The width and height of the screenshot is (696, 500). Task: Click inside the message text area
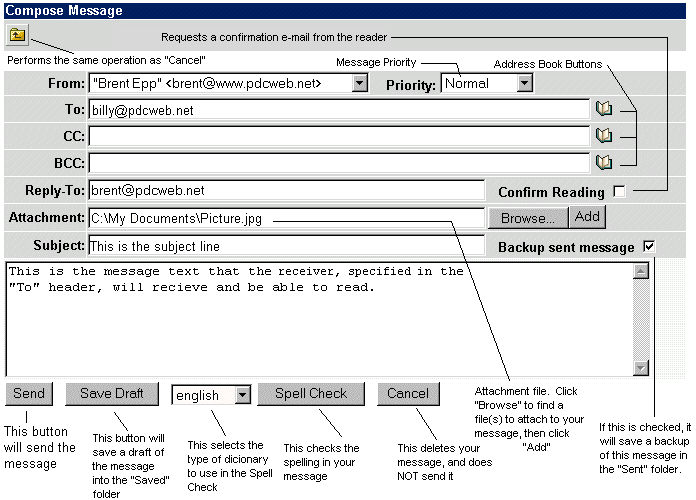click(320, 319)
